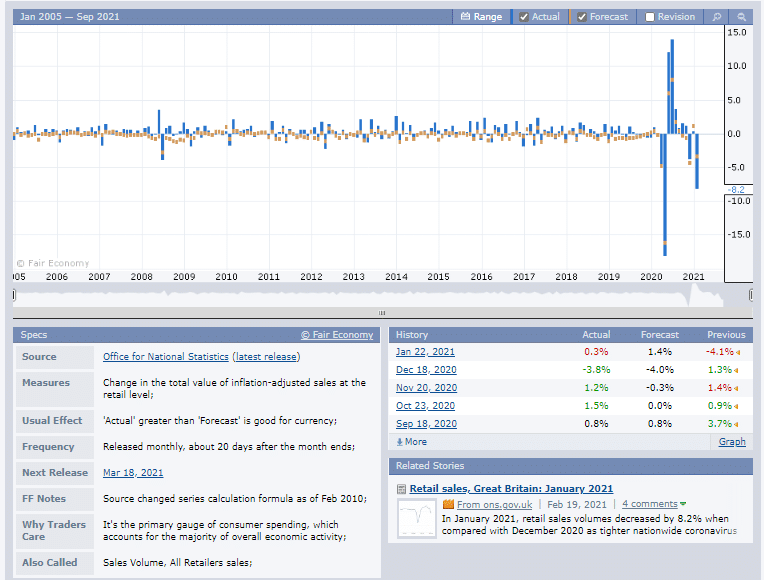
Task: Click the Usual Effect spec label
Action: [x=52, y=421]
